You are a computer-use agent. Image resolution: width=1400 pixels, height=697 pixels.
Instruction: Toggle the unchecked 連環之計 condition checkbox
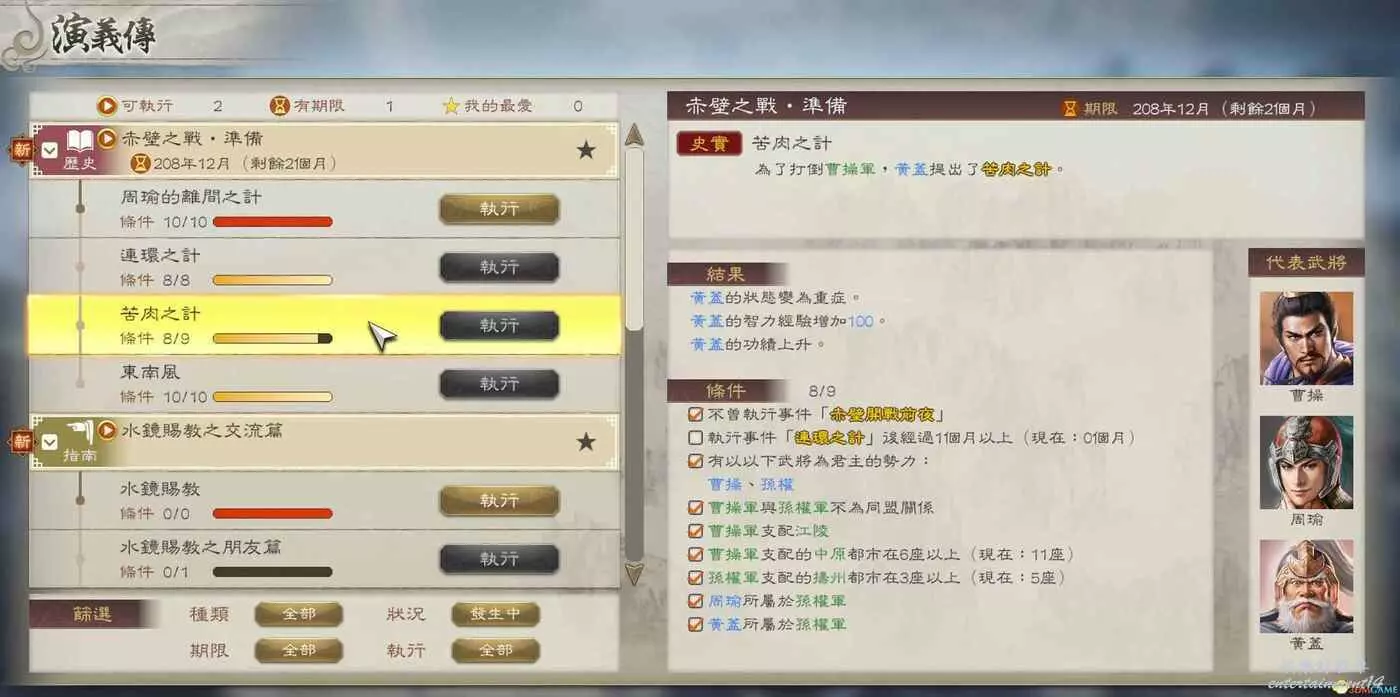695,437
